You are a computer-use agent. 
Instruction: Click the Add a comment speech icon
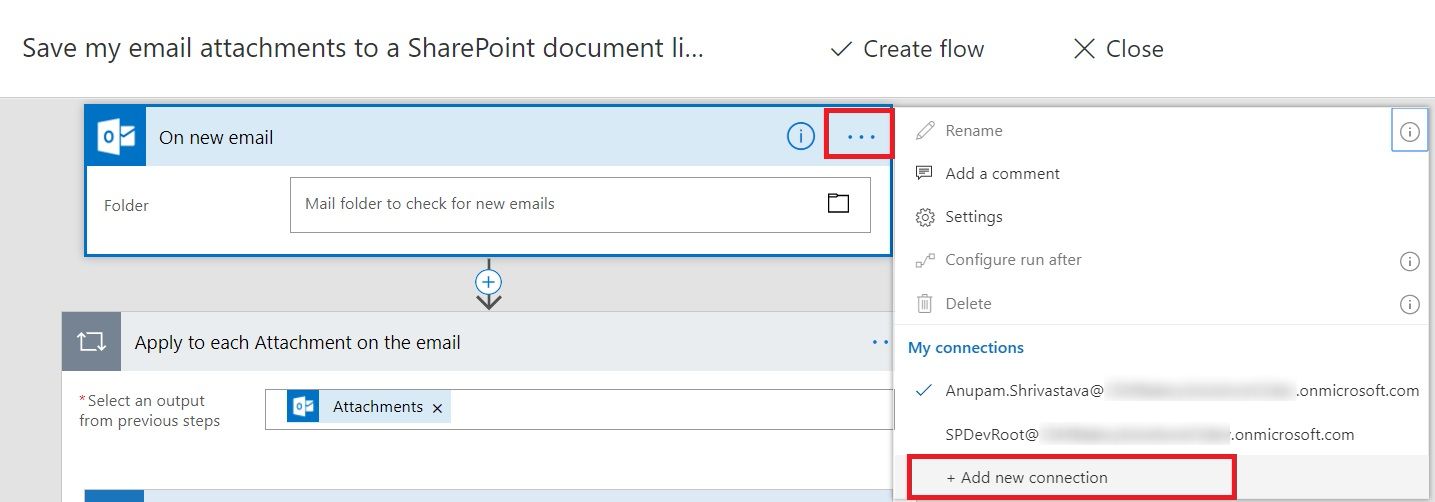click(x=925, y=173)
